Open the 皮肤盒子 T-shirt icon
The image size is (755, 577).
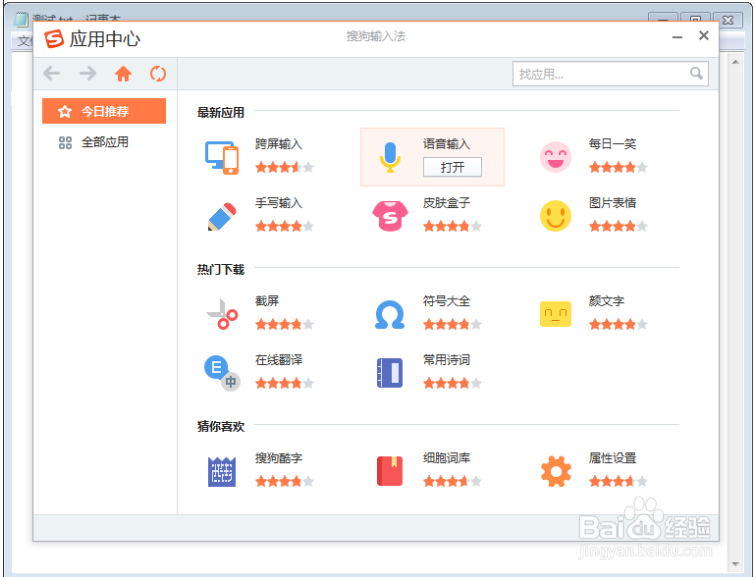coord(390,216)
